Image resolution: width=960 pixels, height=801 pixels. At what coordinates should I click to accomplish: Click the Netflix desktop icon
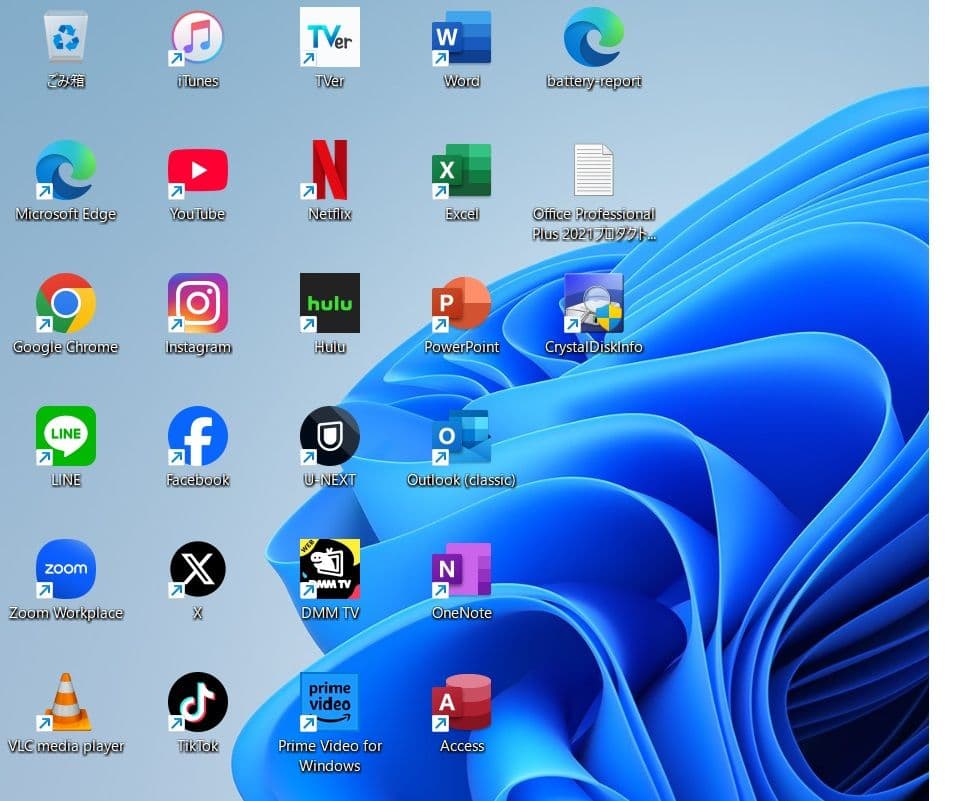329,170
